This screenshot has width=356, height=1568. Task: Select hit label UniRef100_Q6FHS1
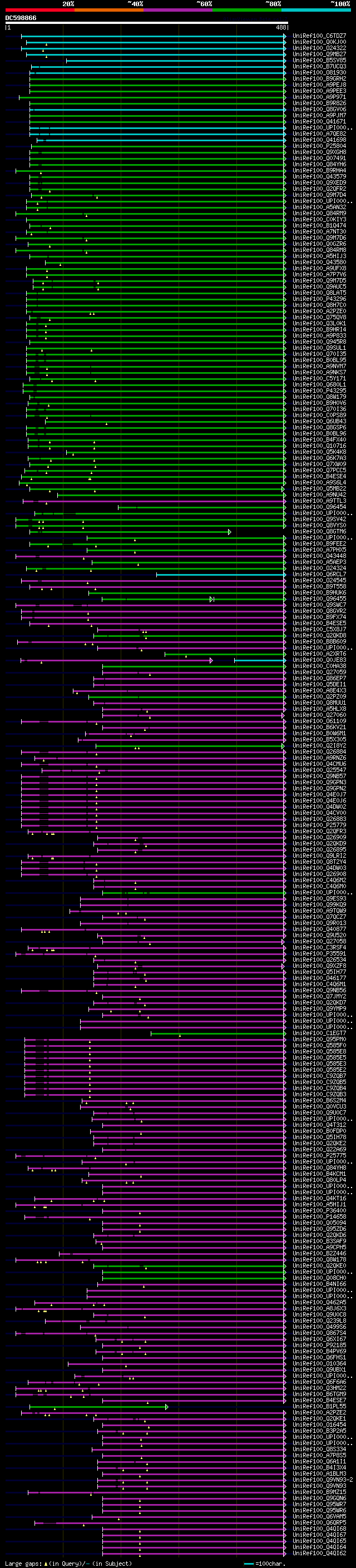click(319, 1357)
